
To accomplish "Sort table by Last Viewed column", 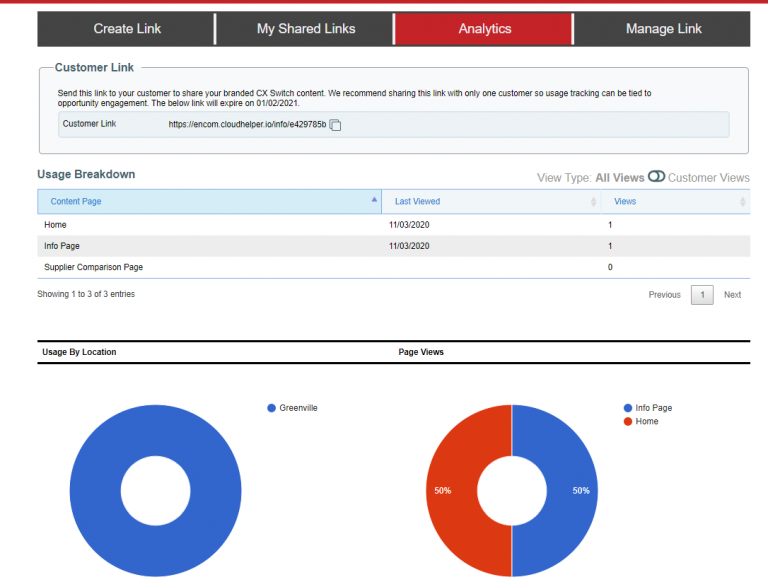I will [491, 201].
